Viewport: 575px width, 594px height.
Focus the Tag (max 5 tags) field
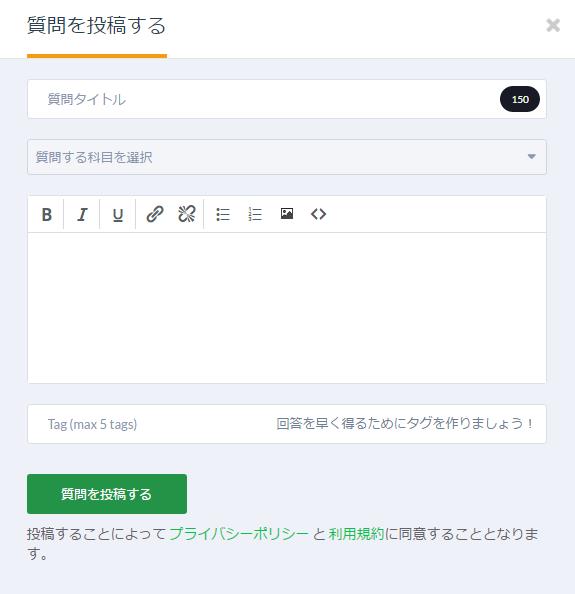[287, 424]
